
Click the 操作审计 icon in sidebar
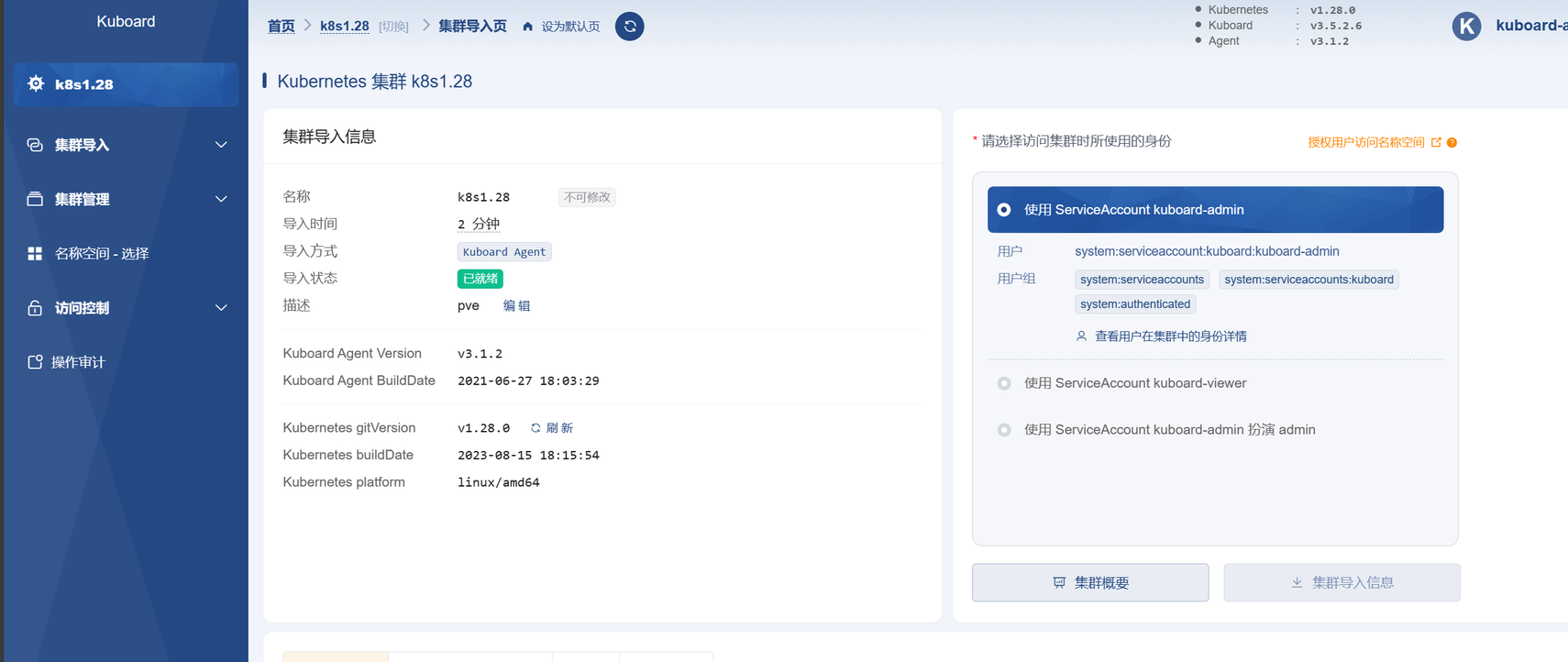(35, 362)
